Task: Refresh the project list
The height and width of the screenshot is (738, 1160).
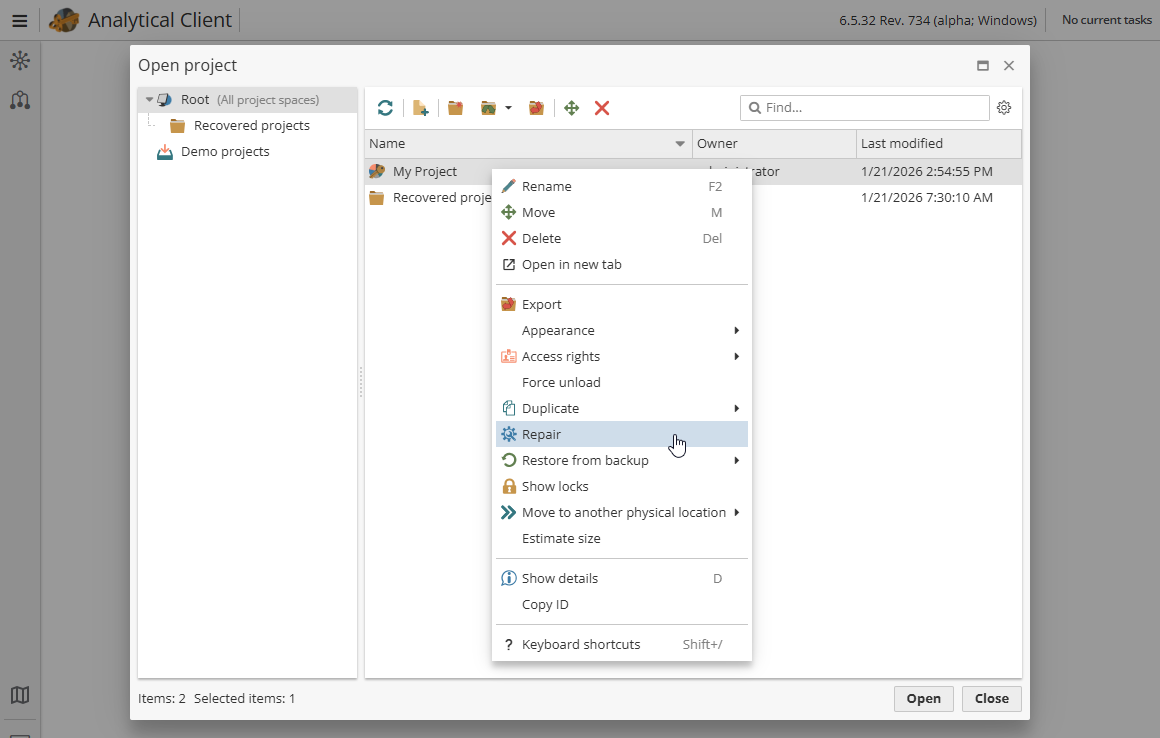Action: [x=385, y=107]
